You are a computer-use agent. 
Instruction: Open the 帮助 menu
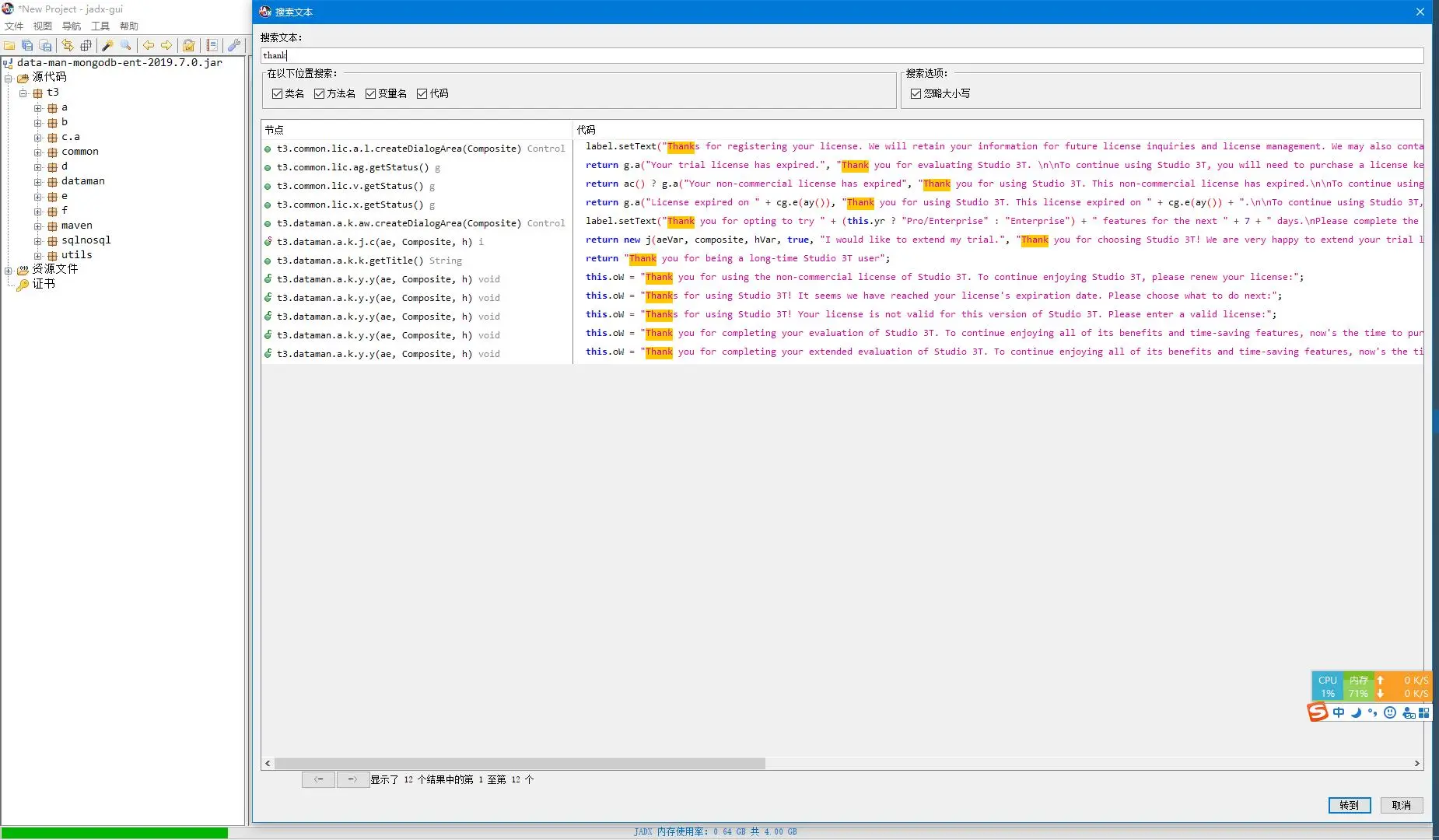click(129, 26)
